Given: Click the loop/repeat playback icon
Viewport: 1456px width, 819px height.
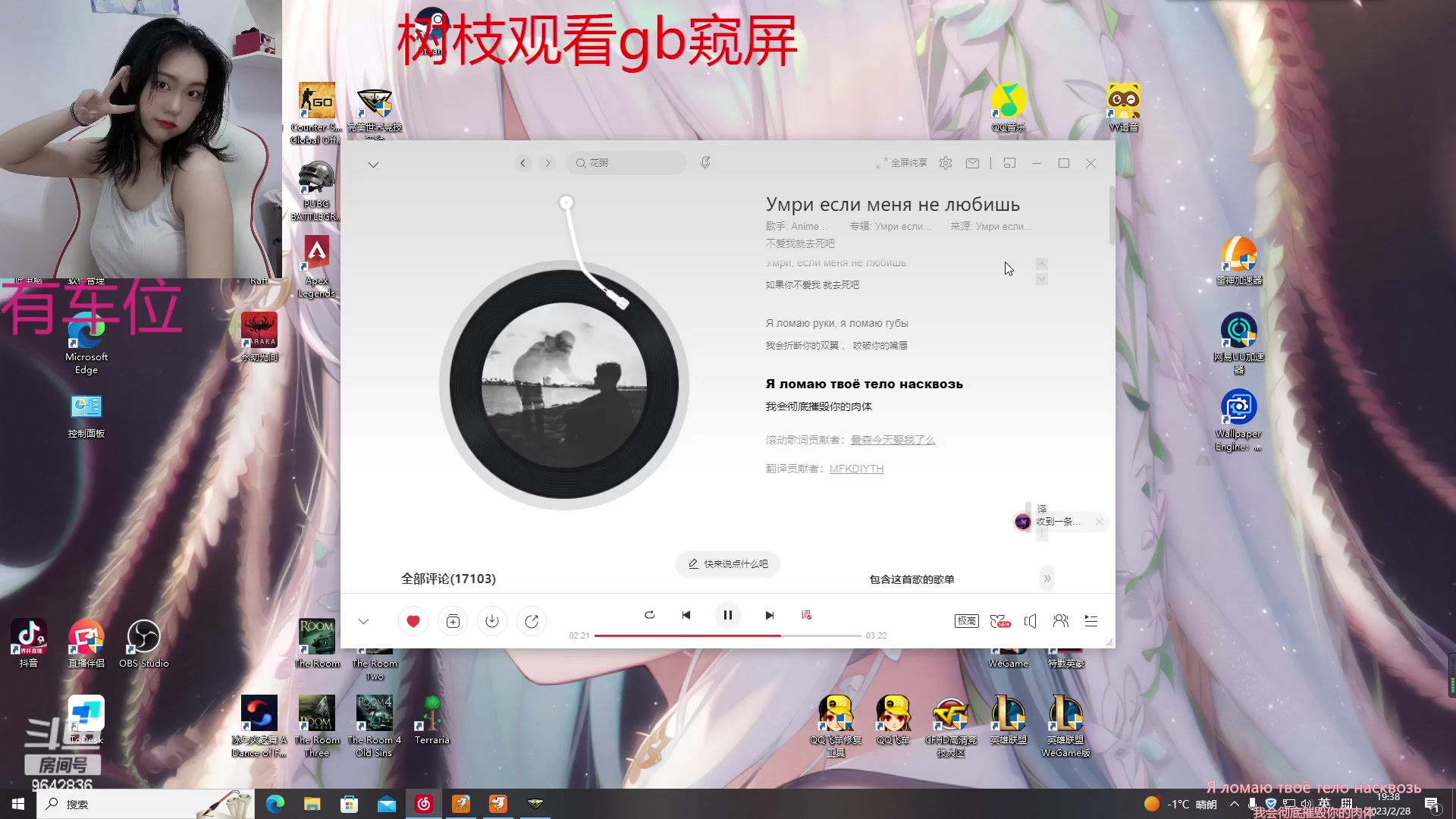Looking at the screenshot, I should point(649,614).
